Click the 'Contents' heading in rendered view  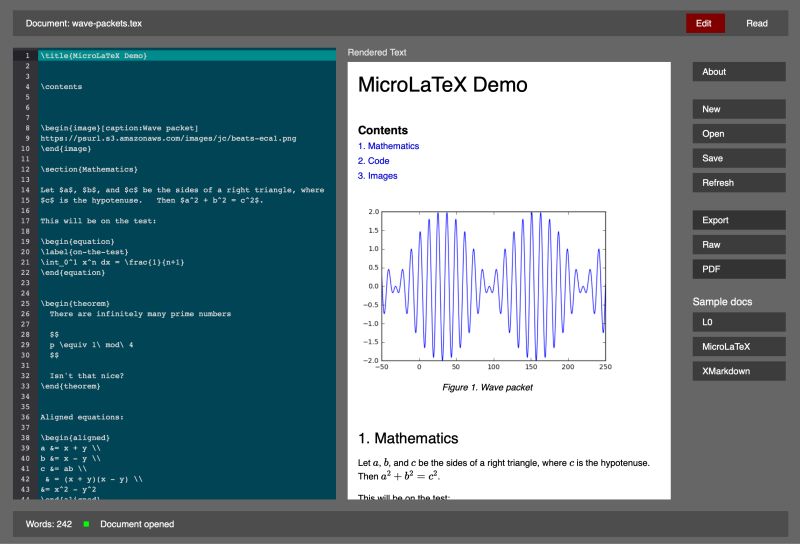pyautogui.click(x=383, y=130)
